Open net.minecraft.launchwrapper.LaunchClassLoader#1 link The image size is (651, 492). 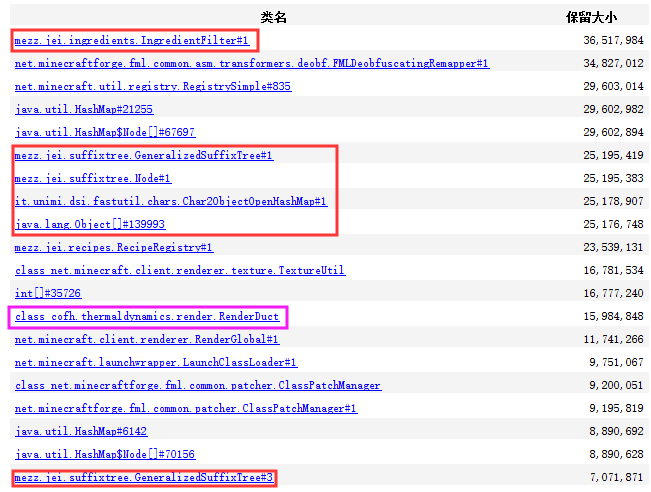[x=156, y=362]
